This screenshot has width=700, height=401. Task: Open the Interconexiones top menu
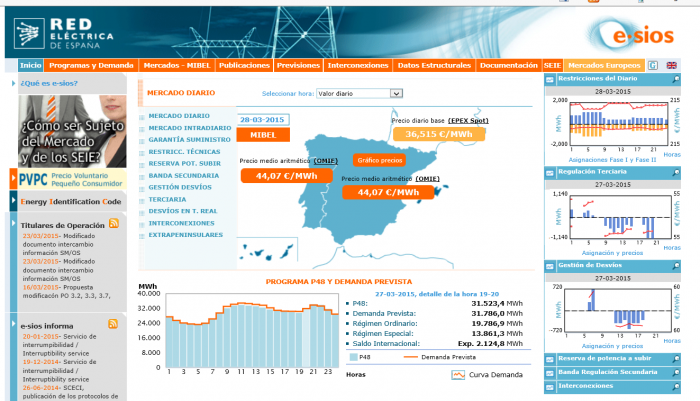click(358, 65)
